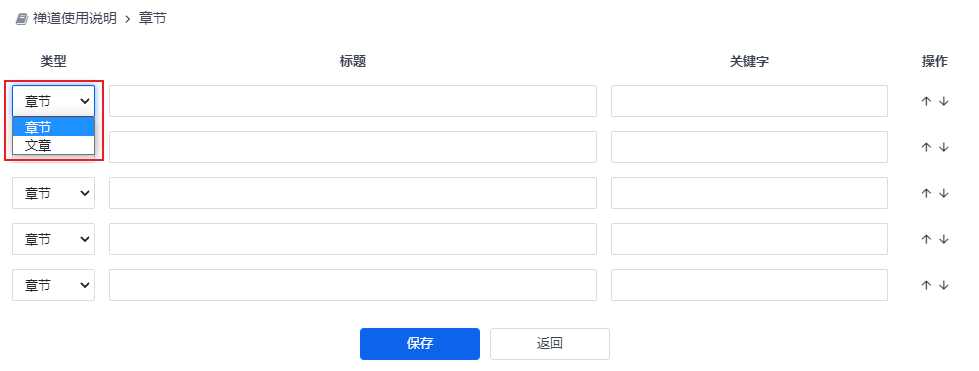
Task: Move fifth row down
Action: (x=943, y=285)
